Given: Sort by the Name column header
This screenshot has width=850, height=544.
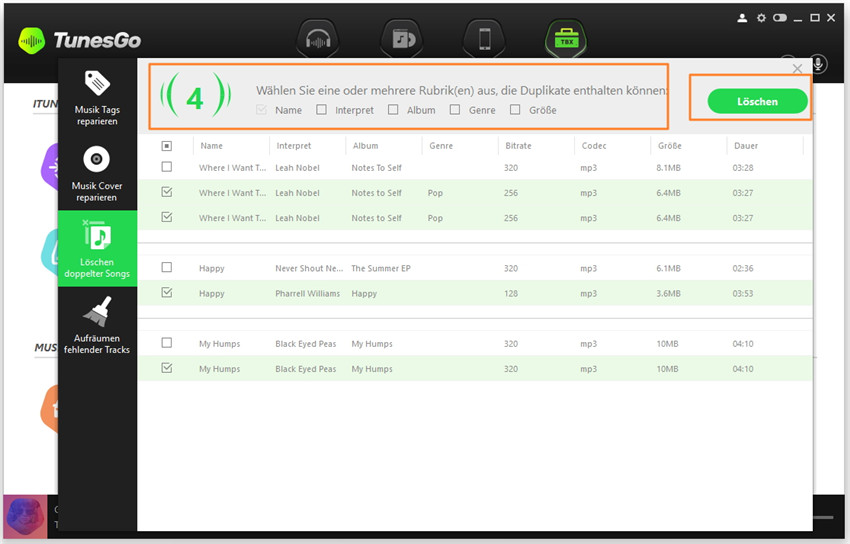Looking at the screenshot, I should coord(211,146).
